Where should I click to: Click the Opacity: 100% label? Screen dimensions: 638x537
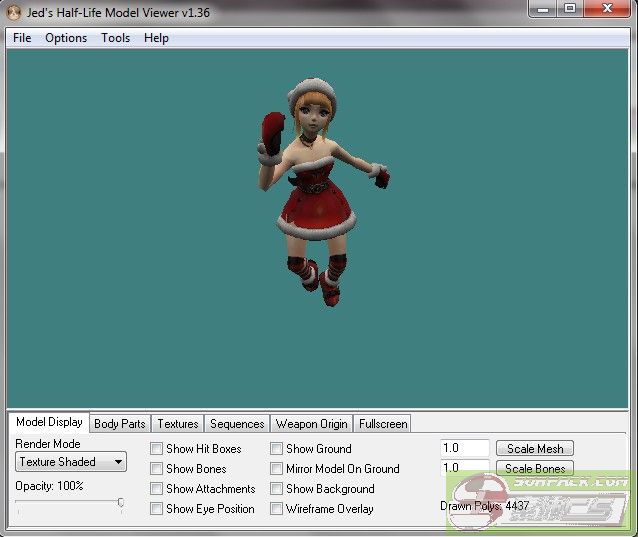pos(49,486)
